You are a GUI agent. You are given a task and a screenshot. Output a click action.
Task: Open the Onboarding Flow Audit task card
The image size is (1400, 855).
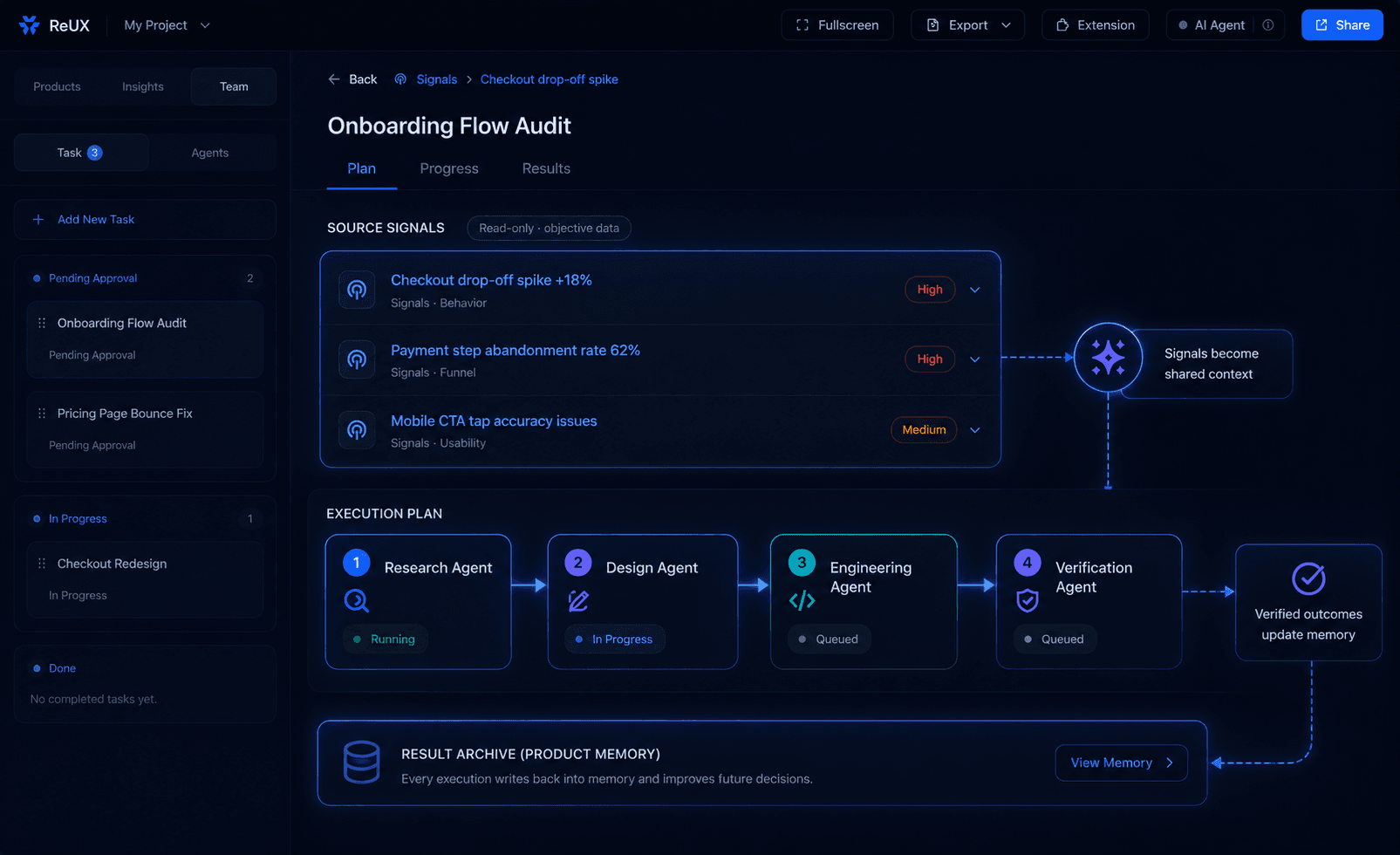point(145,339)
